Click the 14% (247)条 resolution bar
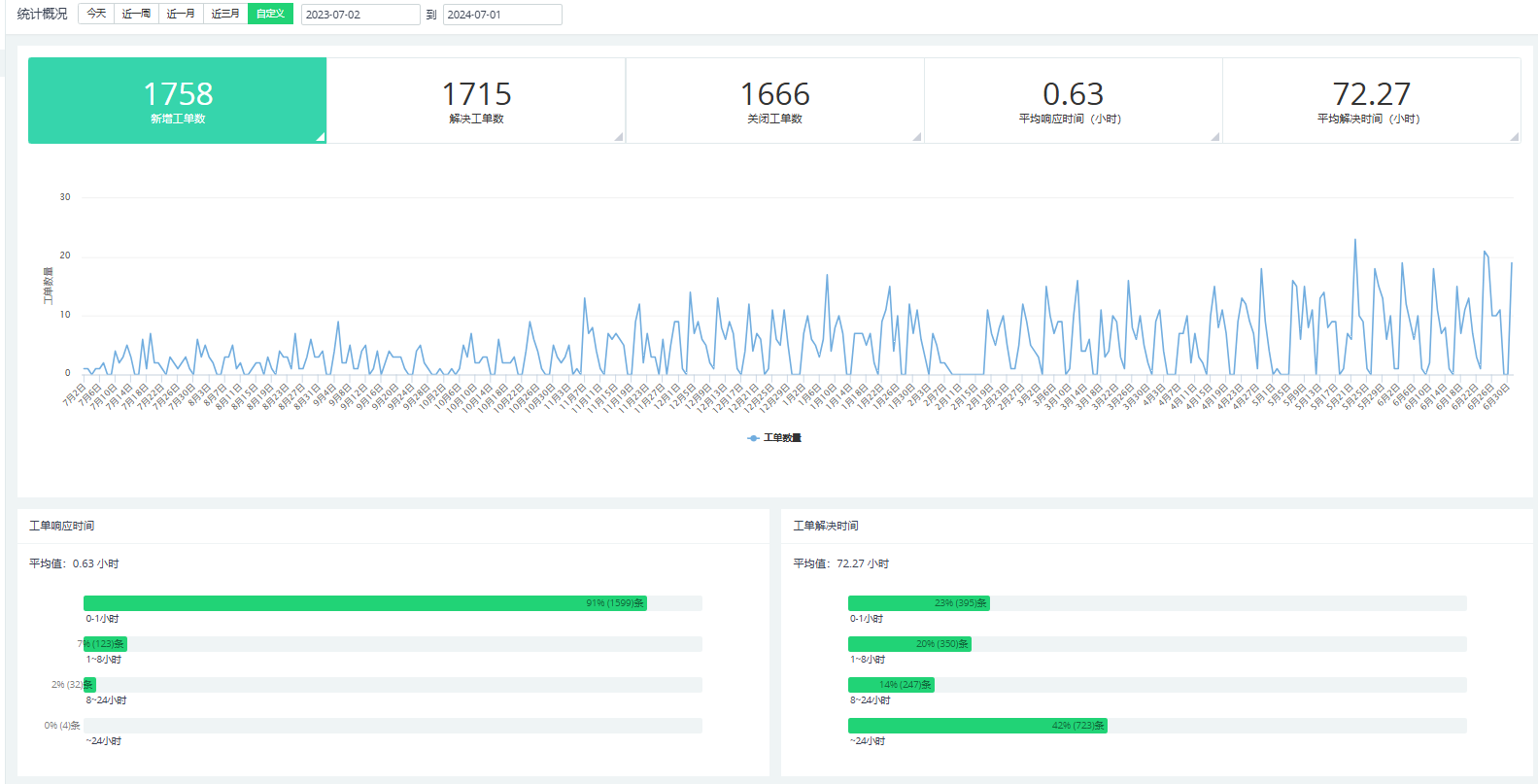This screenshot has height=784, width=1538. (x=891, y=685)
